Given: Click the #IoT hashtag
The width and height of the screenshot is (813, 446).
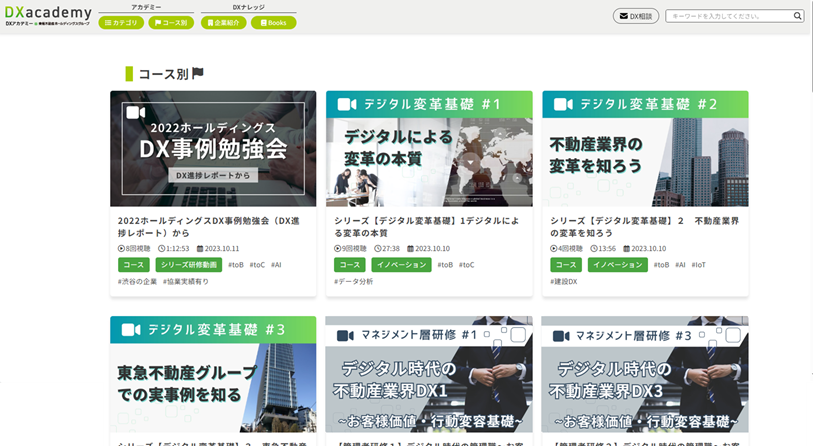Looking at the screenshot, I should 698,265.
